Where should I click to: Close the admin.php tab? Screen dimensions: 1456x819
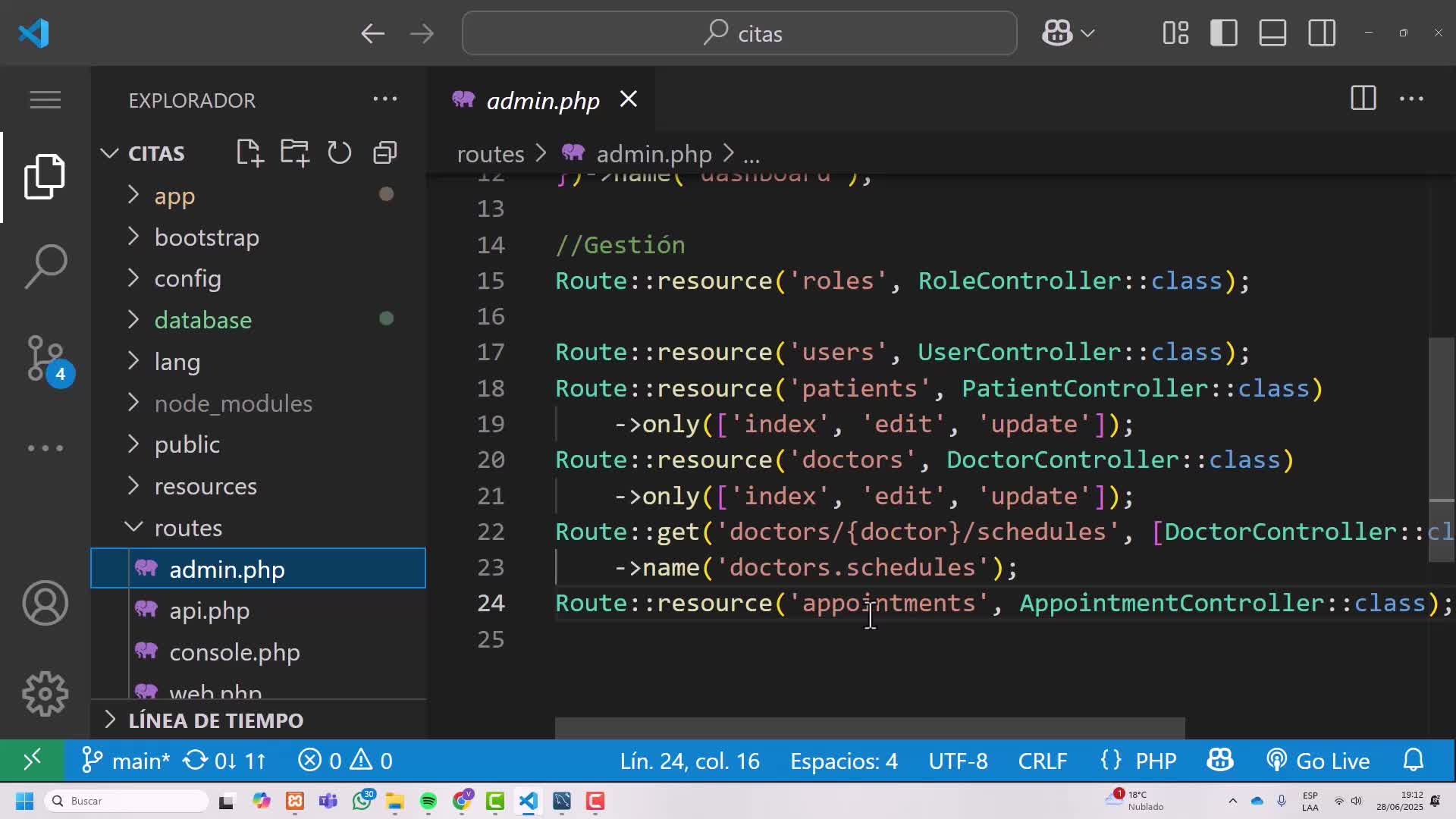629,99
